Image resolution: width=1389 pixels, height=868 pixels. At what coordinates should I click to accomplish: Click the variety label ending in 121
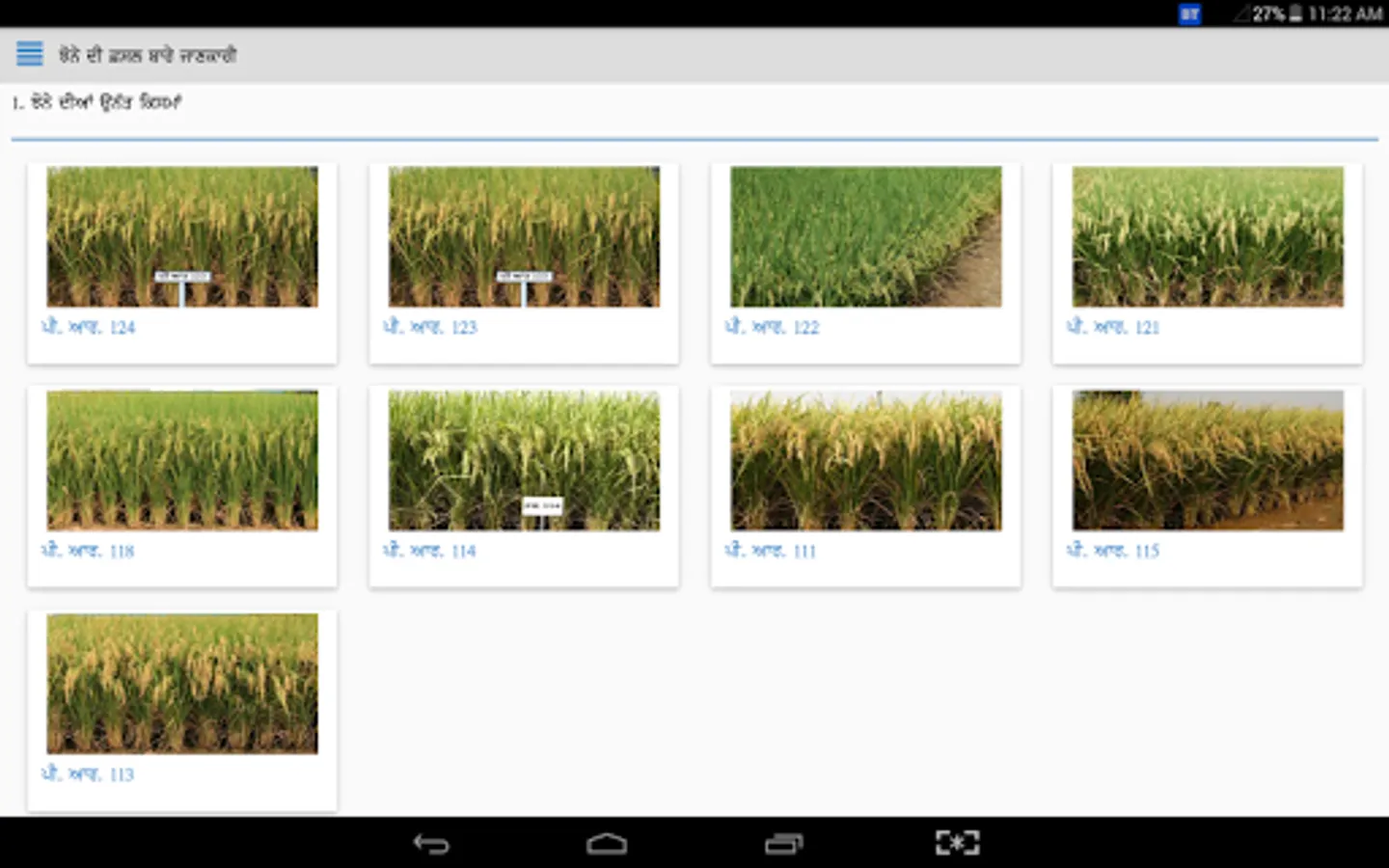tap(1113, 327)
